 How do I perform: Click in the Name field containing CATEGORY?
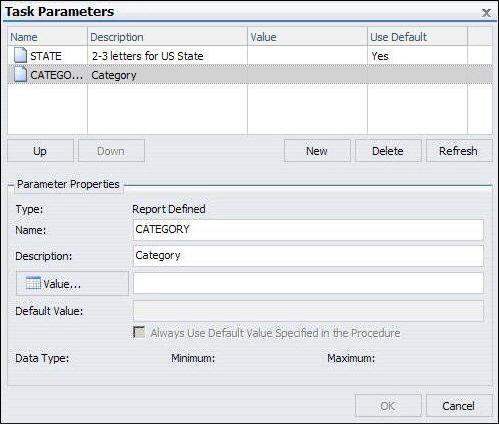point(308,230)
